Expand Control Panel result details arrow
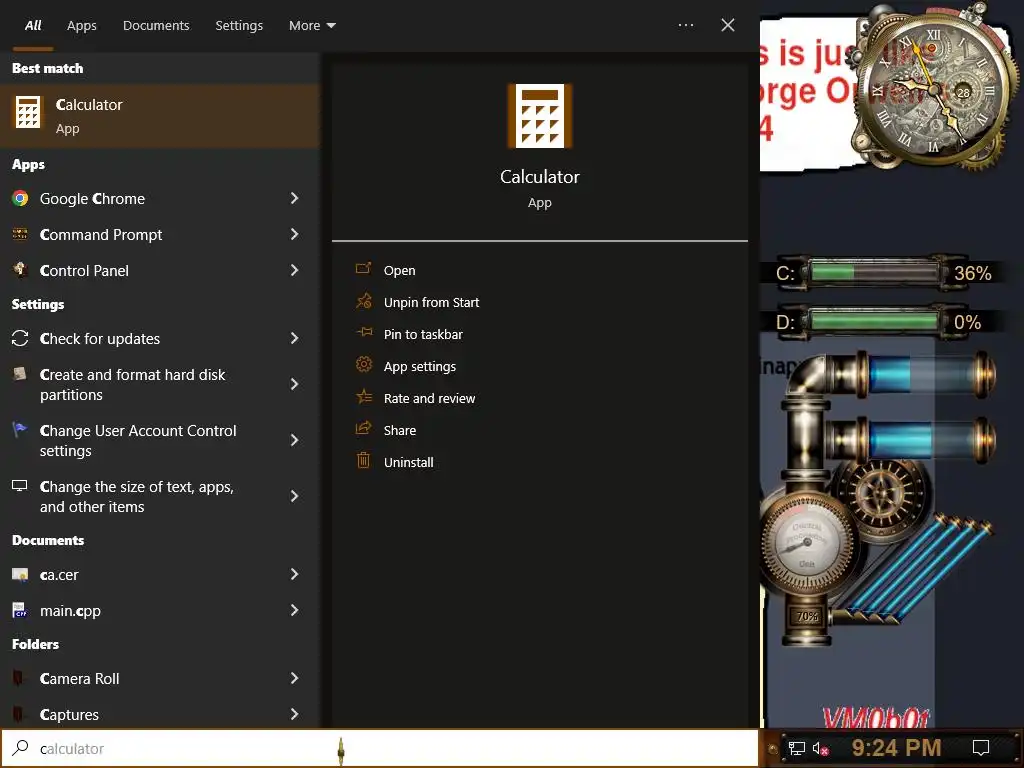 coord(295,270)
